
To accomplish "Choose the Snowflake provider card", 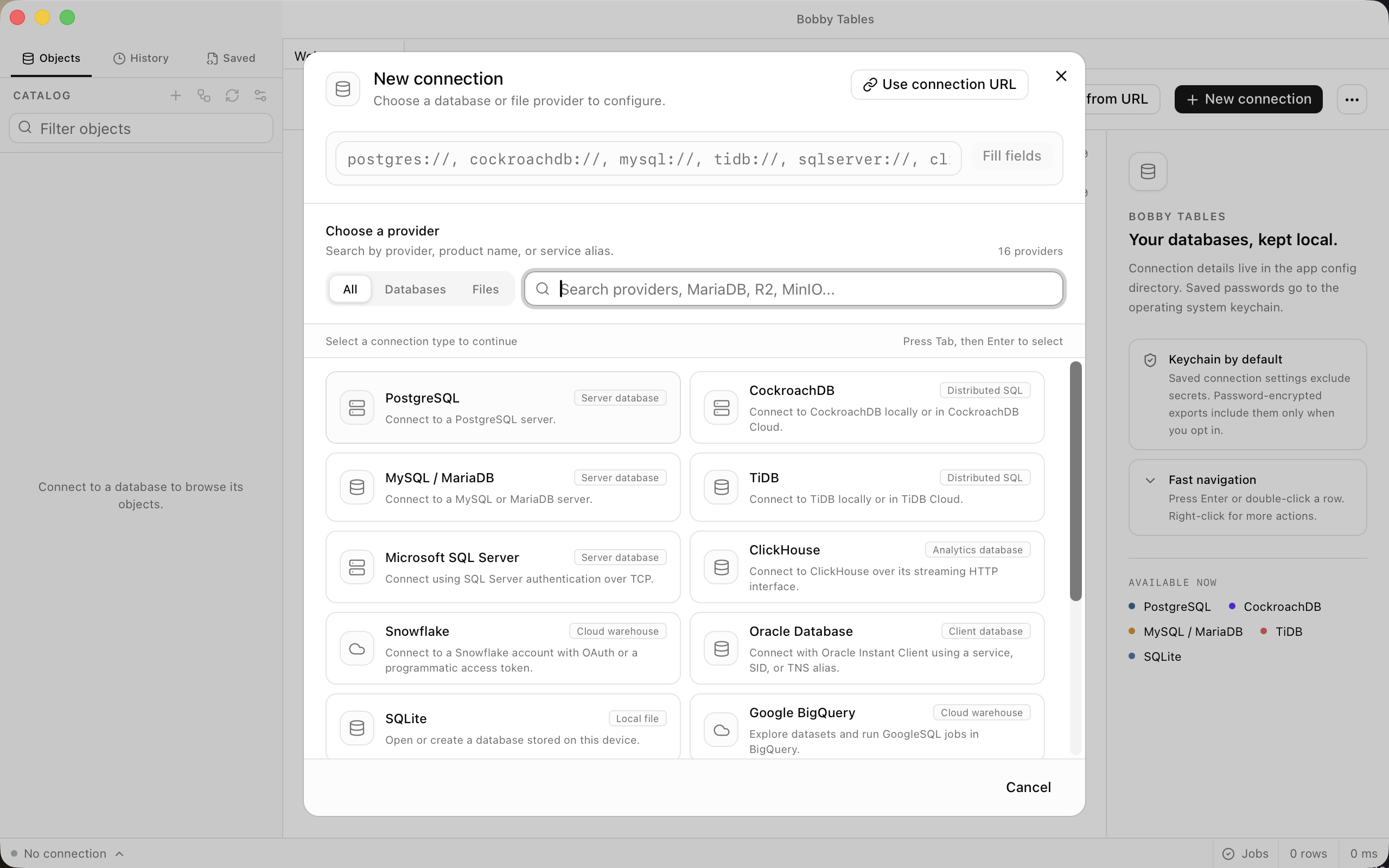I will click(503, 649).
